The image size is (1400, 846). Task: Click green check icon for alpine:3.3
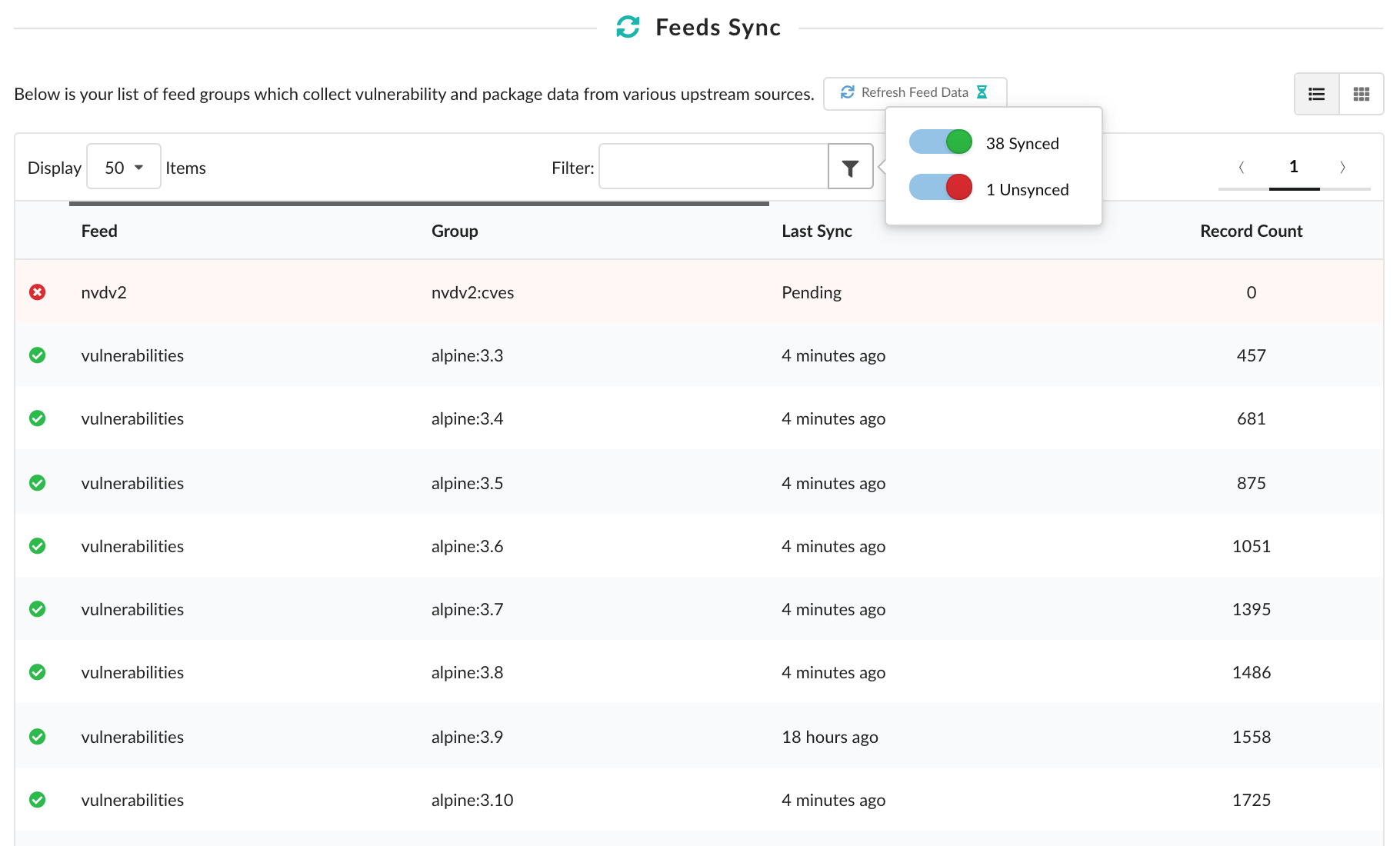(x=37, y=355)
